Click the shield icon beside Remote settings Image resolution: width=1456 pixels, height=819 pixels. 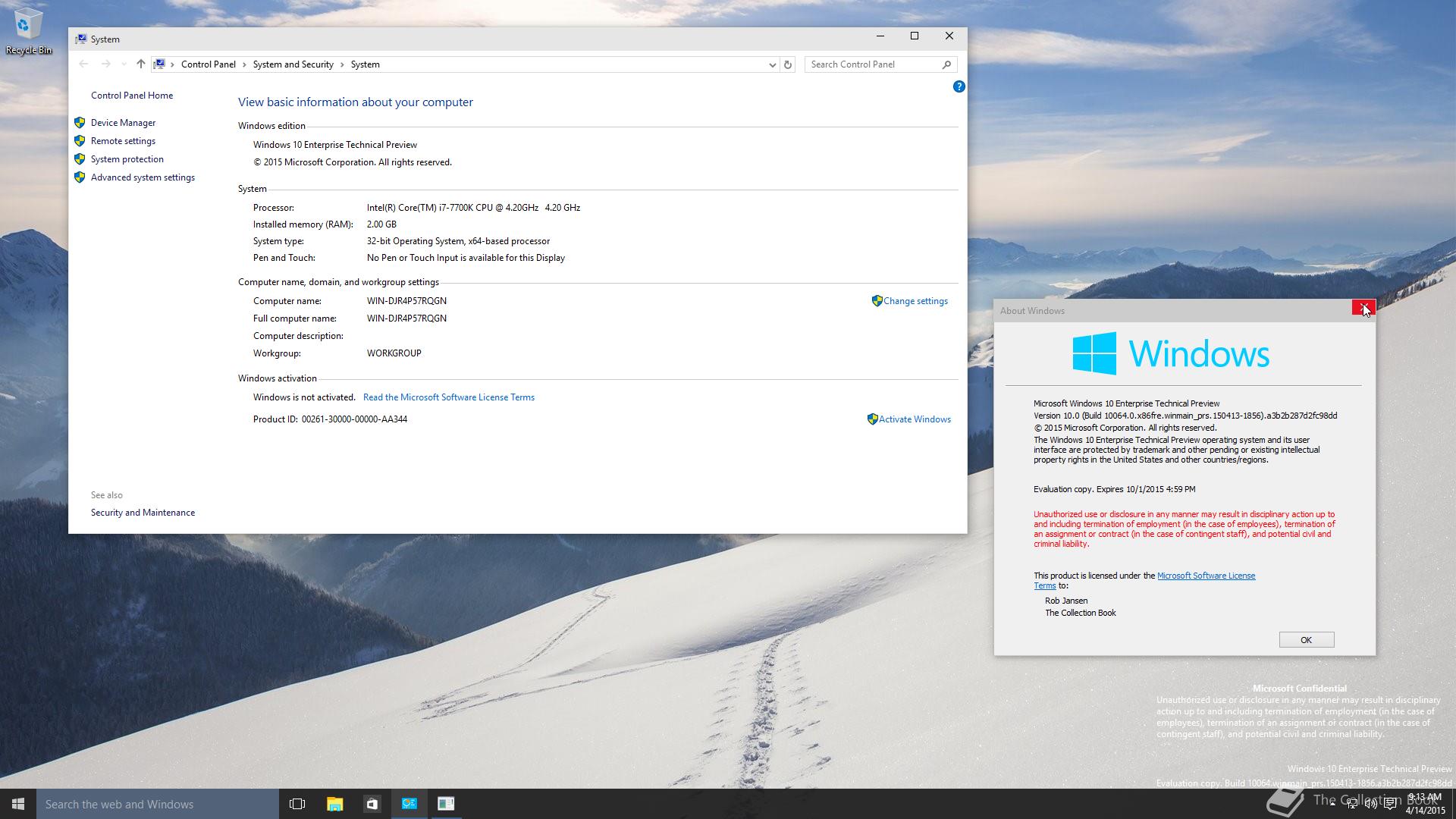click(x=80, y=141)
